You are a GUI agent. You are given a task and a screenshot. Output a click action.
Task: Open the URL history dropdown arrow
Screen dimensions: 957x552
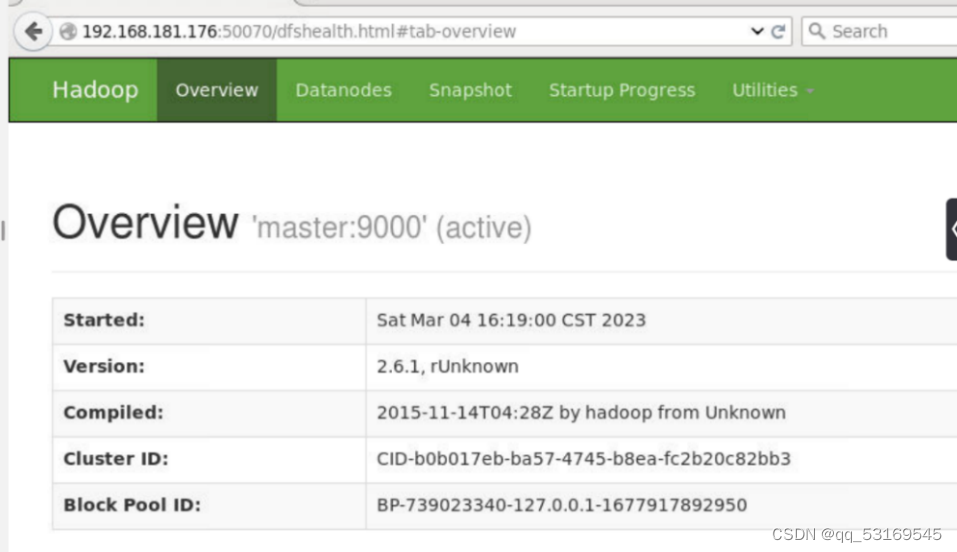point(757,31)
